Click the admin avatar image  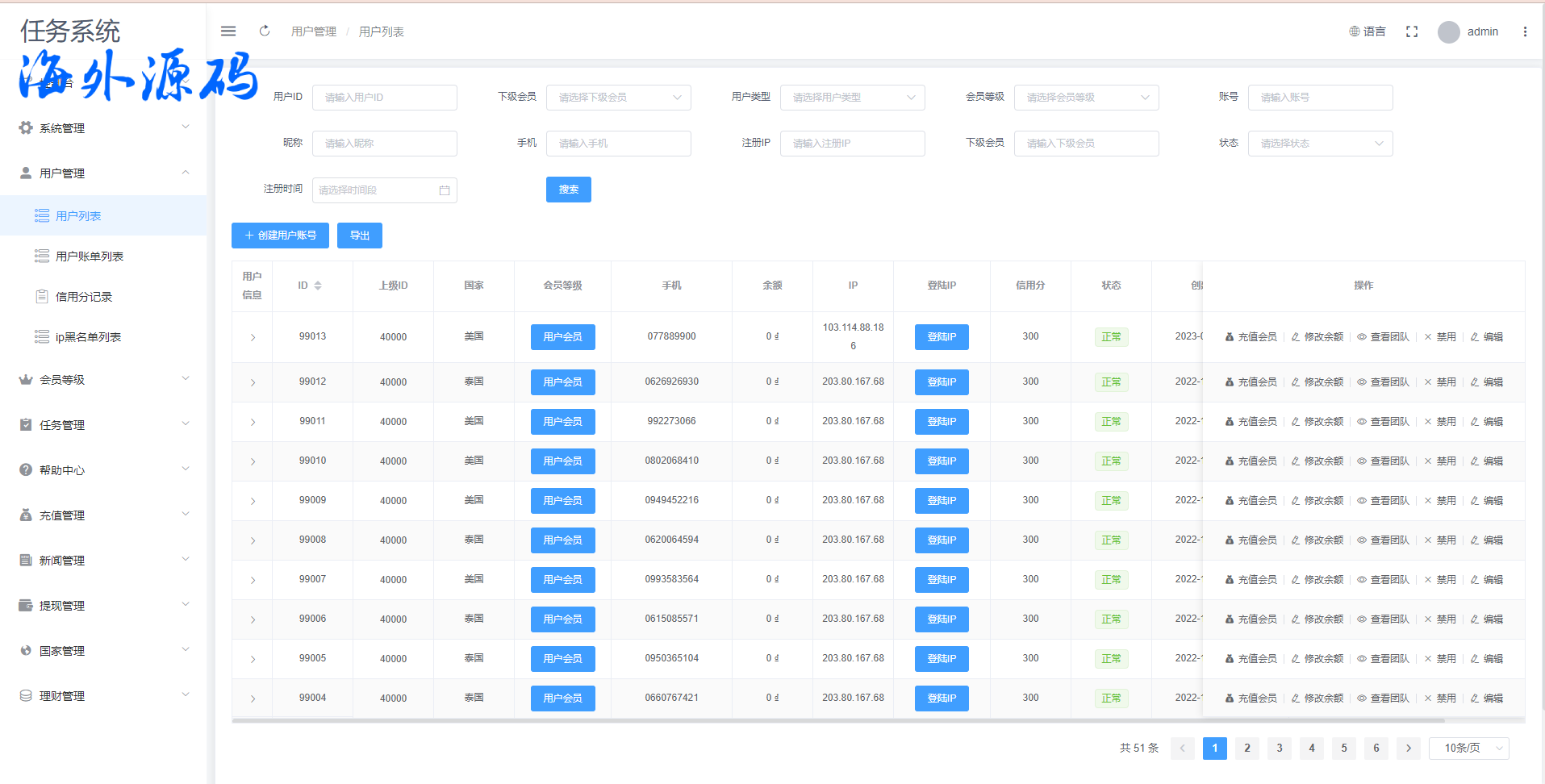point(1449,32)
